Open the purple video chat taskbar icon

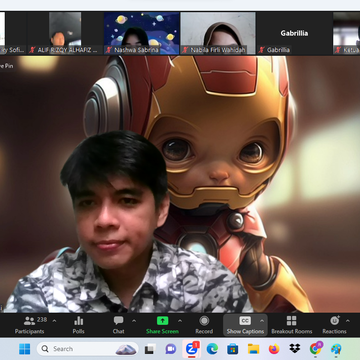[171, 349]
